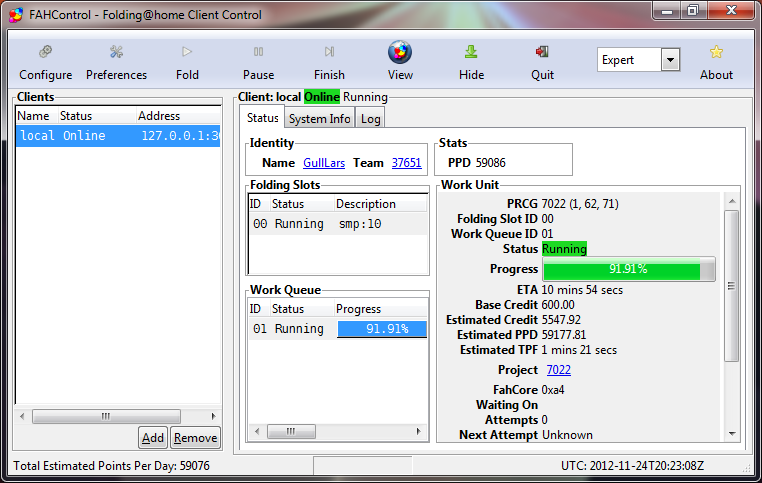762x483 pixels.
Task: Click the Clients horizontal scrollbar thumb
Action: [106, 416]
